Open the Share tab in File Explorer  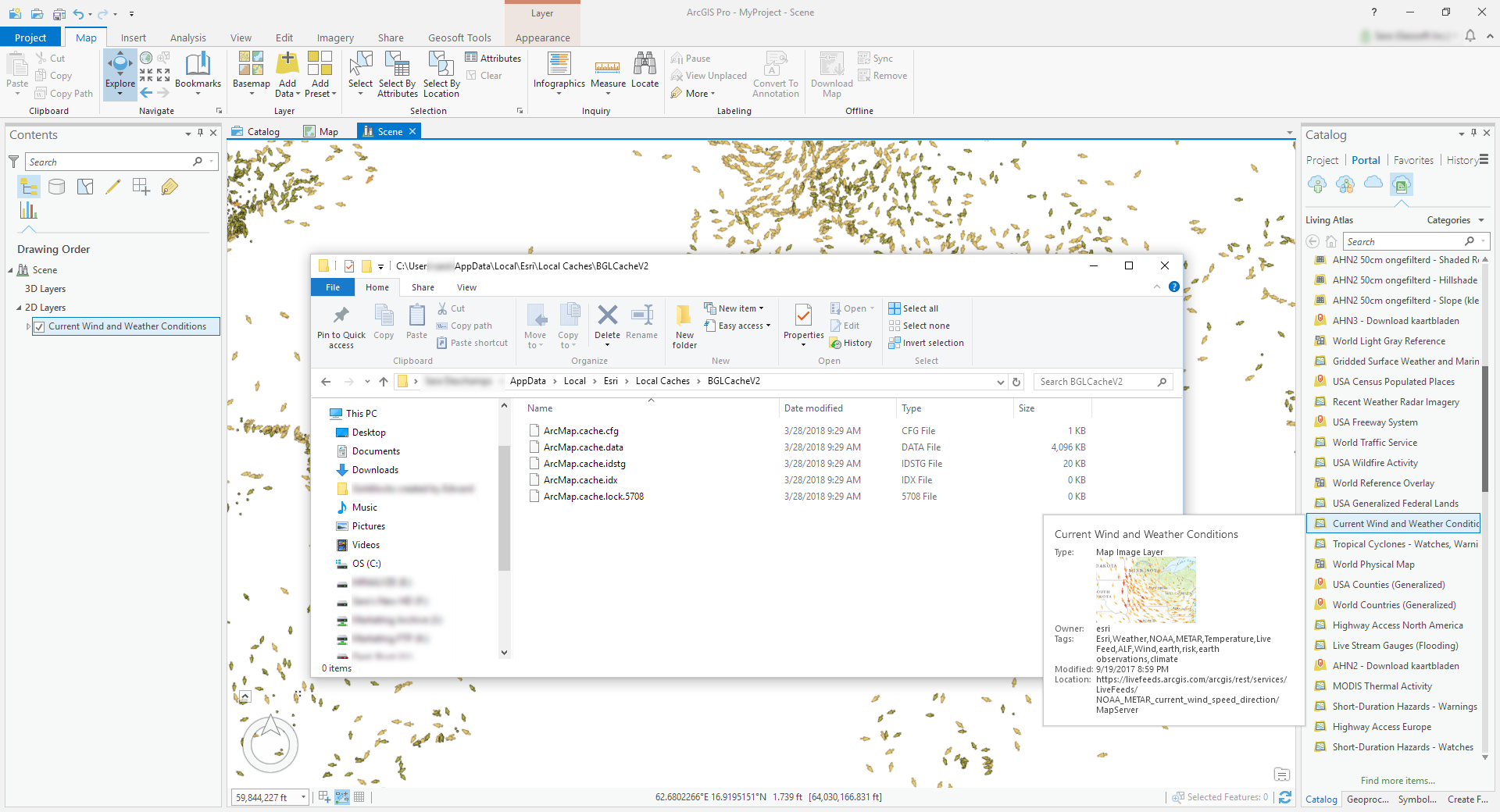coord(422,287)
